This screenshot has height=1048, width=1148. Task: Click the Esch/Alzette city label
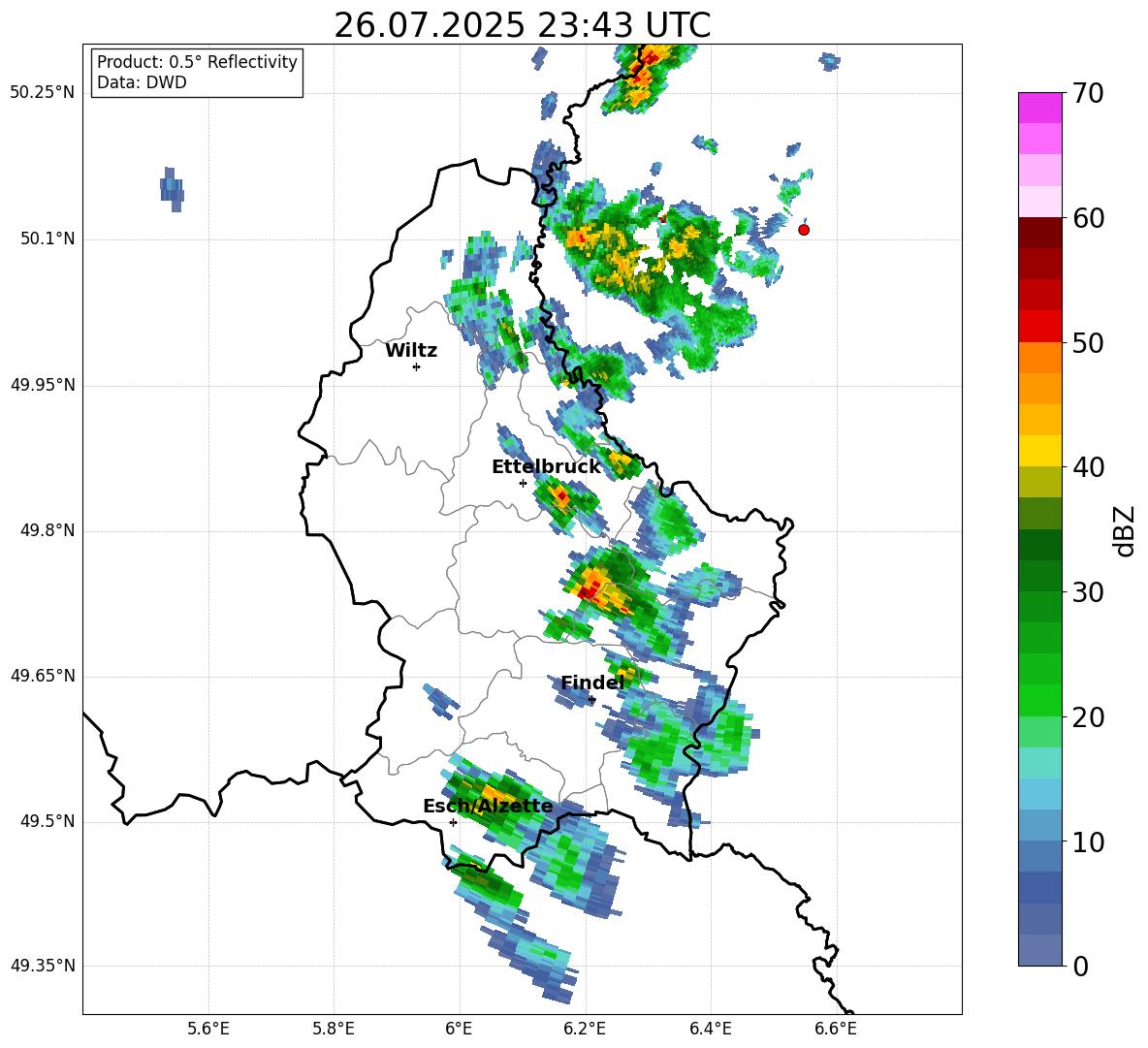488,807
